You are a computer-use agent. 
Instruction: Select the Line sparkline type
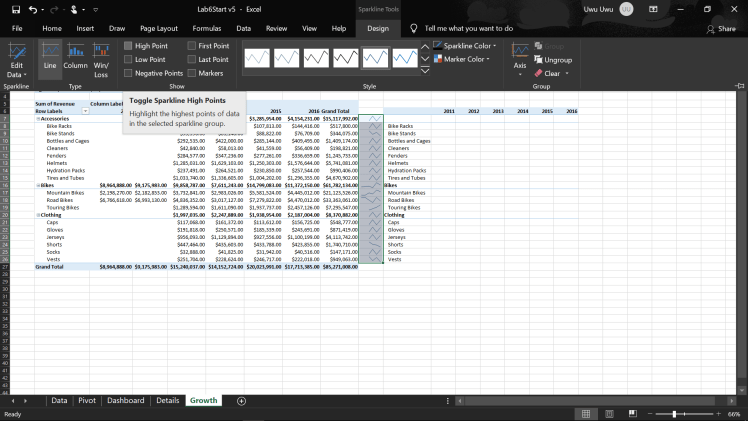tap(50, 56)
